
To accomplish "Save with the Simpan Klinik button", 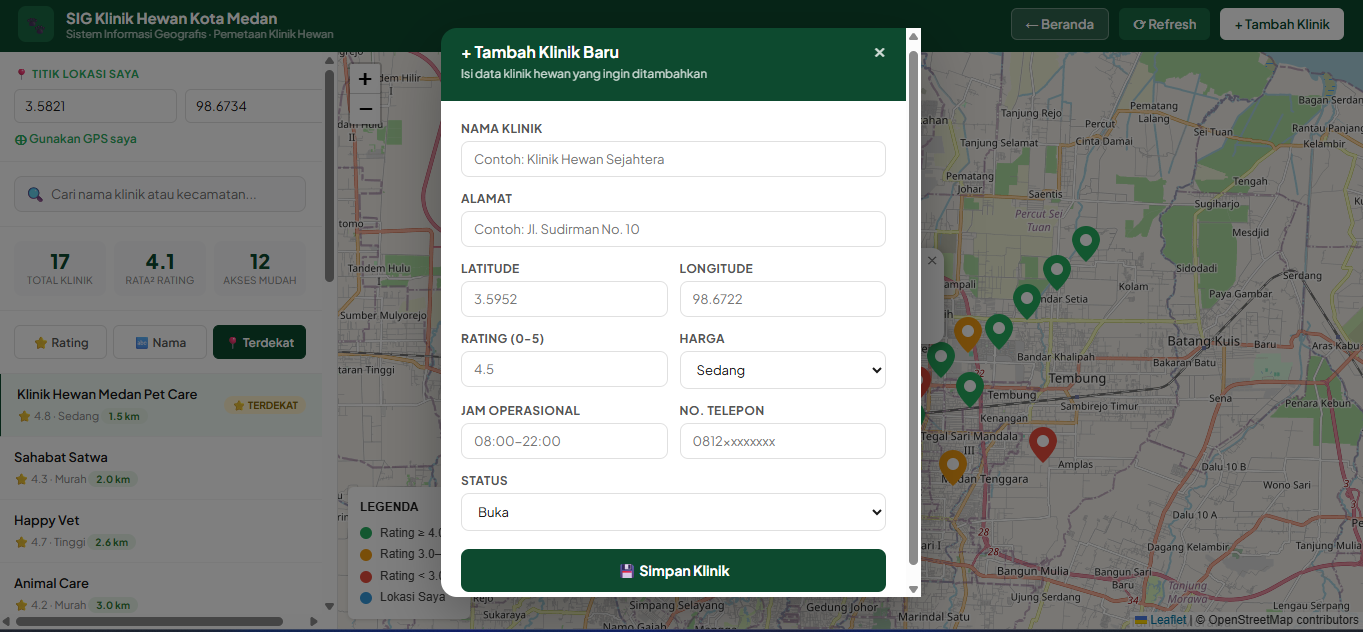I will 673,570.
